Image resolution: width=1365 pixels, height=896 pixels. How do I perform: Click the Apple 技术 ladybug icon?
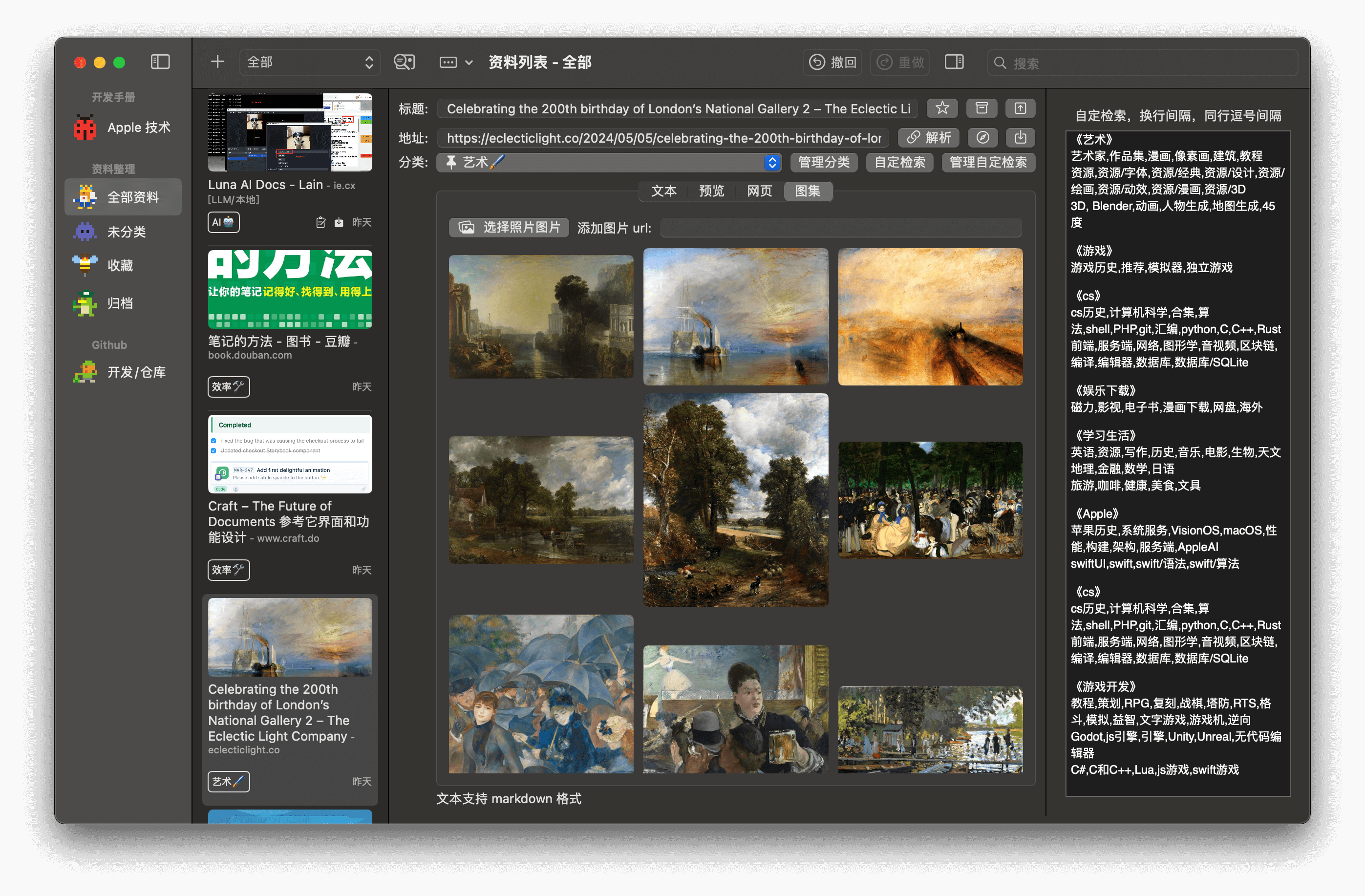pyautogui.click(x=85, y=128)
